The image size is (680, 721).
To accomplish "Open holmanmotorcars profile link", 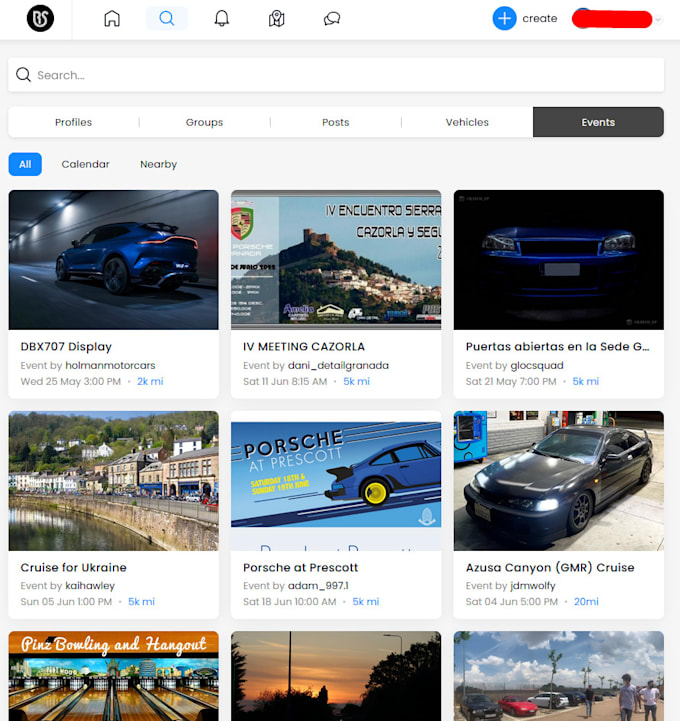I will pos(110,366).
